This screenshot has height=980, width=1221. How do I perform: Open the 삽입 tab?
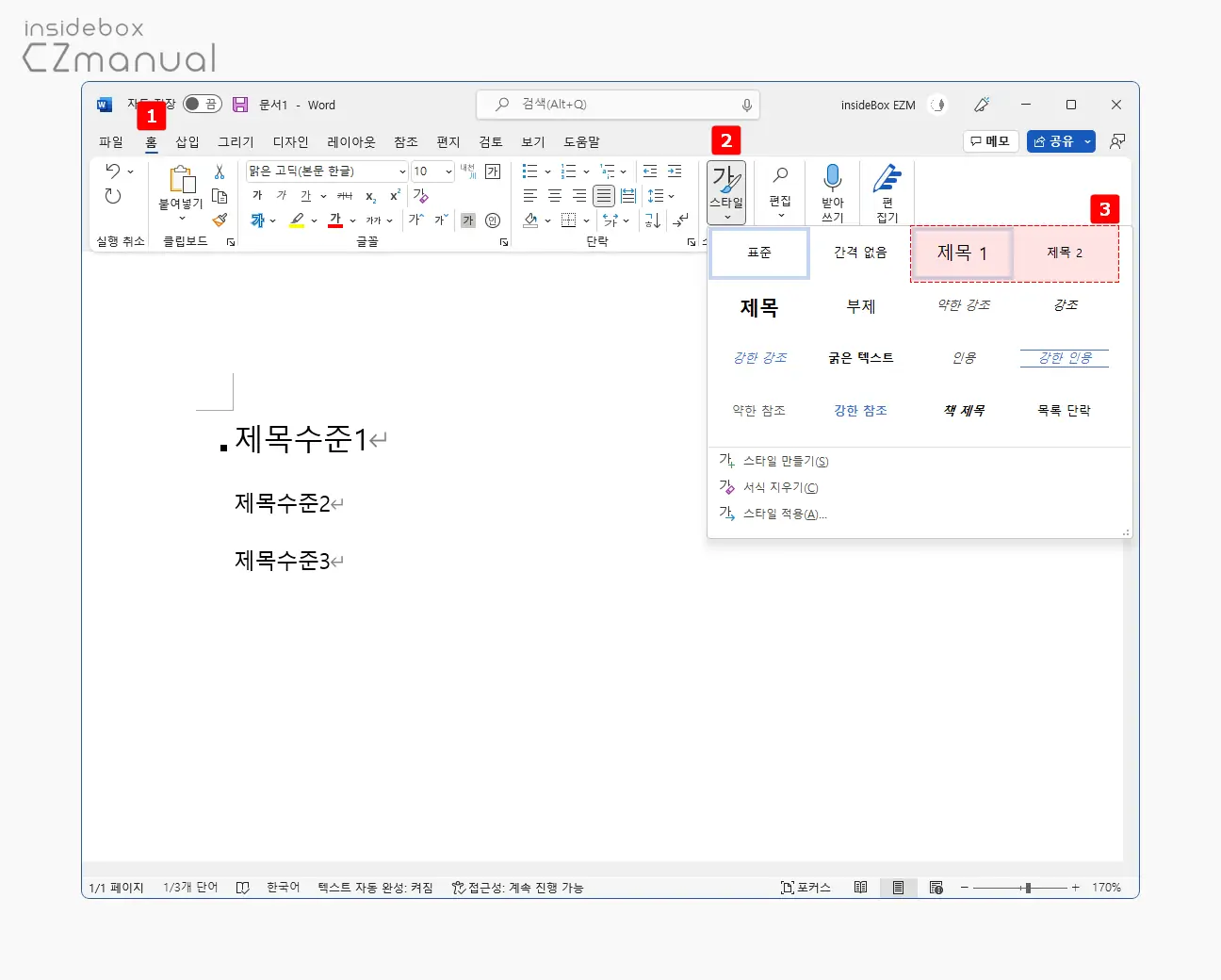(187, 141)
